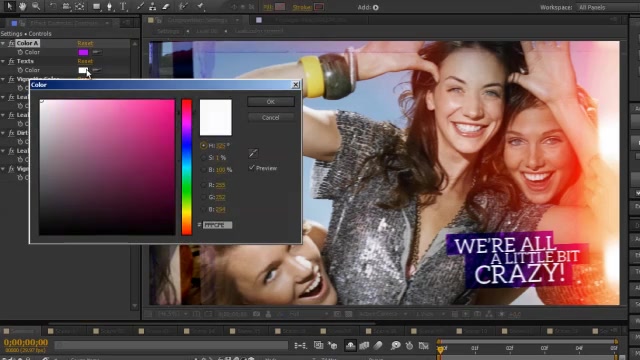Open the white Texts color swatch
This screenshot has height=360, width=640.
pyautogui.click(x=83, y=70)
